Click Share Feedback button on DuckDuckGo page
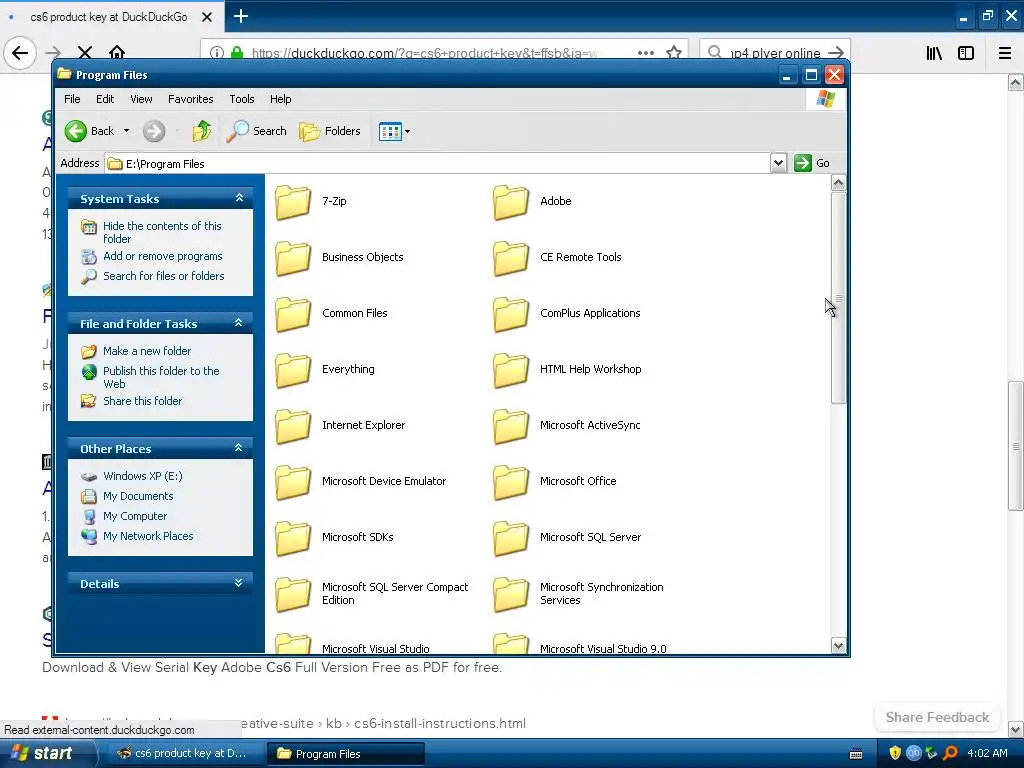Image resolution: width=1024 pixels, height=768 pixels. point(937,717)
